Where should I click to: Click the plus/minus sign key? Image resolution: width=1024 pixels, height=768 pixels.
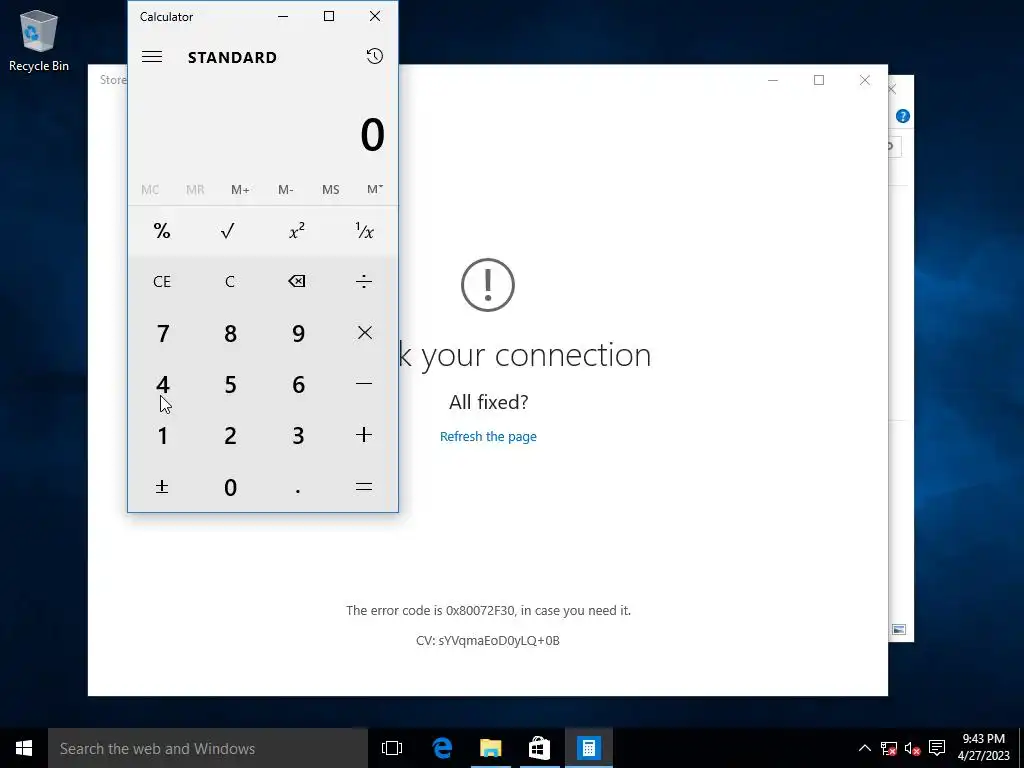pyautogui.click(x=162, y=487)
